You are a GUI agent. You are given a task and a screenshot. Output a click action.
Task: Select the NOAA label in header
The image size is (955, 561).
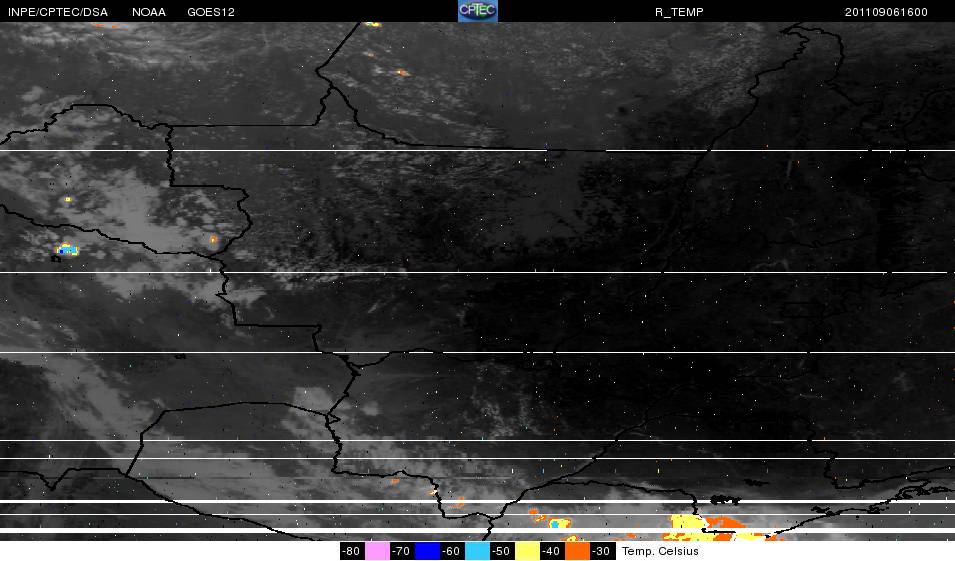150,12
